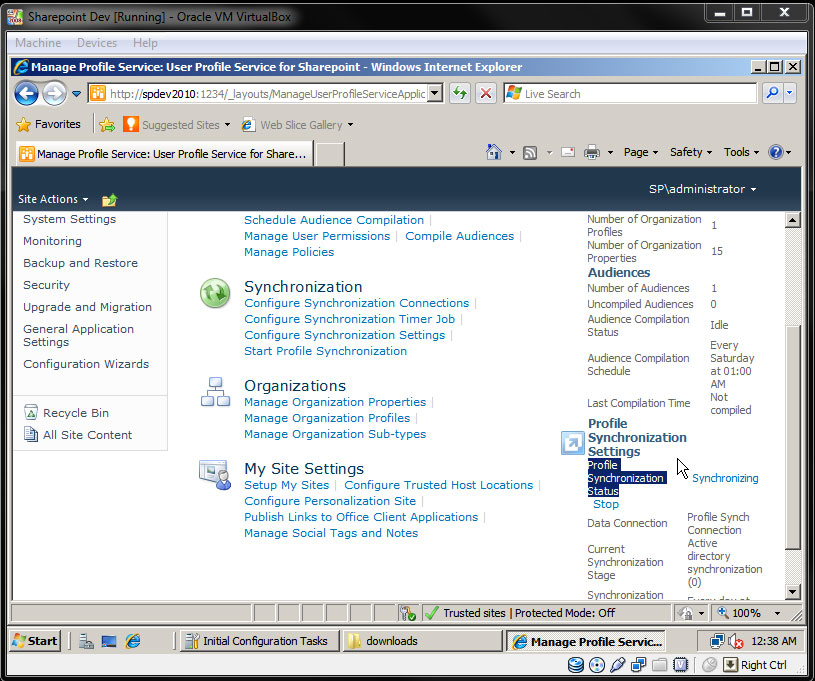
Task: Click the Internet Explorer quick launch icon
Action: [133, 641]
